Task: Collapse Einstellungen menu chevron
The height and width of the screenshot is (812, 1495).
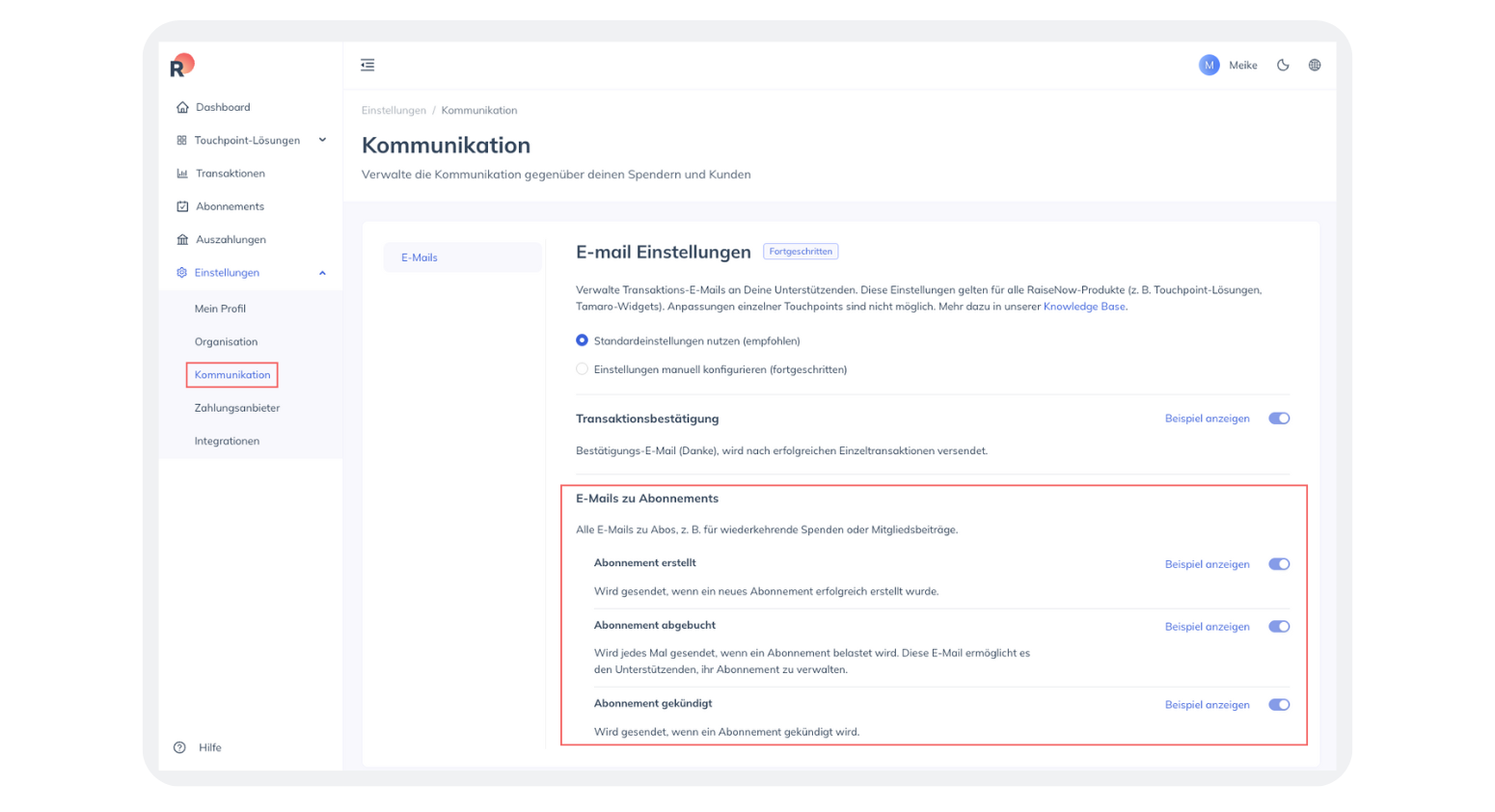Action: [x=322, y=273]
